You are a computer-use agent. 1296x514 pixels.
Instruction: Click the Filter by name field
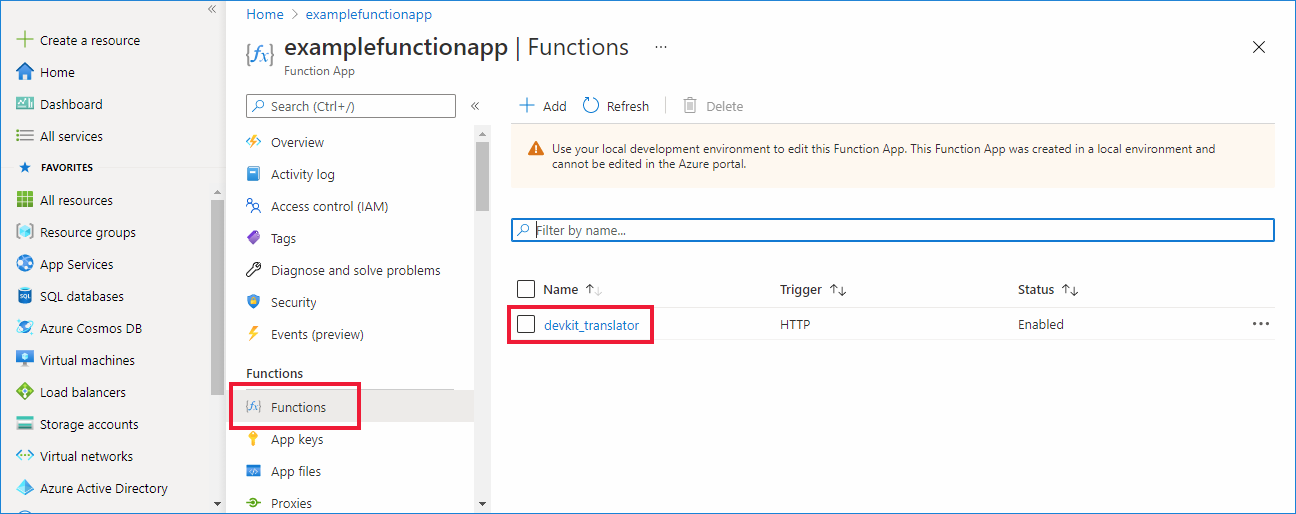(x=900, y=230)
